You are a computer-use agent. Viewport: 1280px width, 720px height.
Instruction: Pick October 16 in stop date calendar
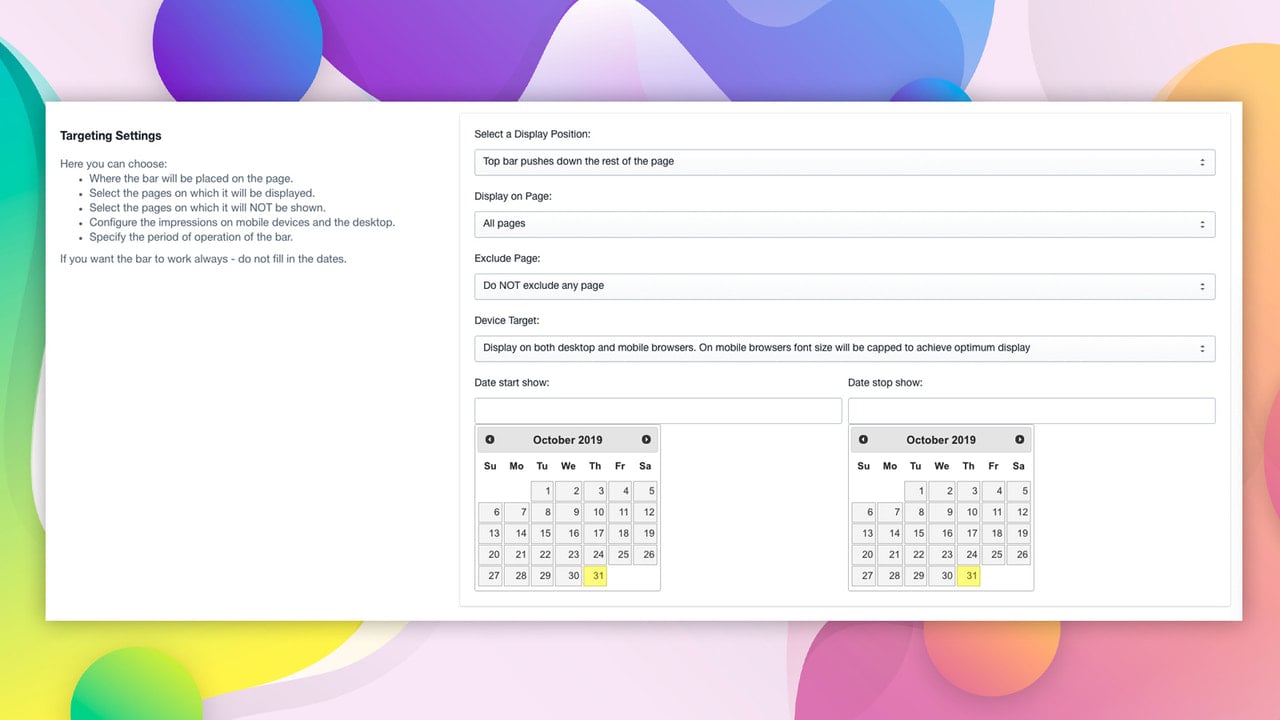(942, 533)
